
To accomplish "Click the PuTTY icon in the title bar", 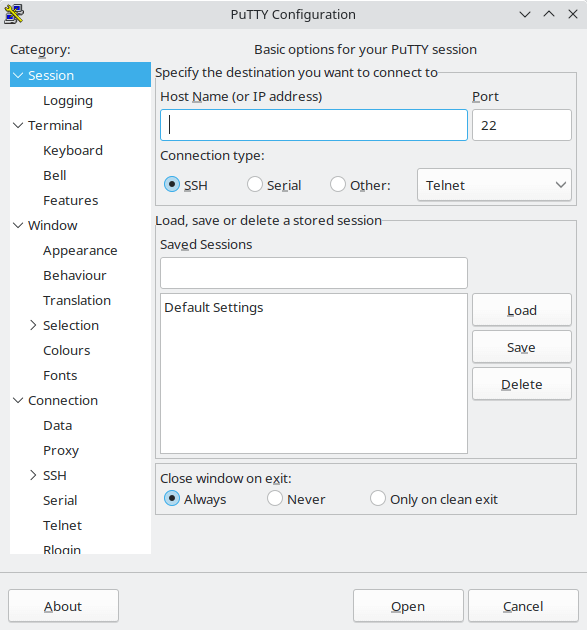I will coord(14,14).
